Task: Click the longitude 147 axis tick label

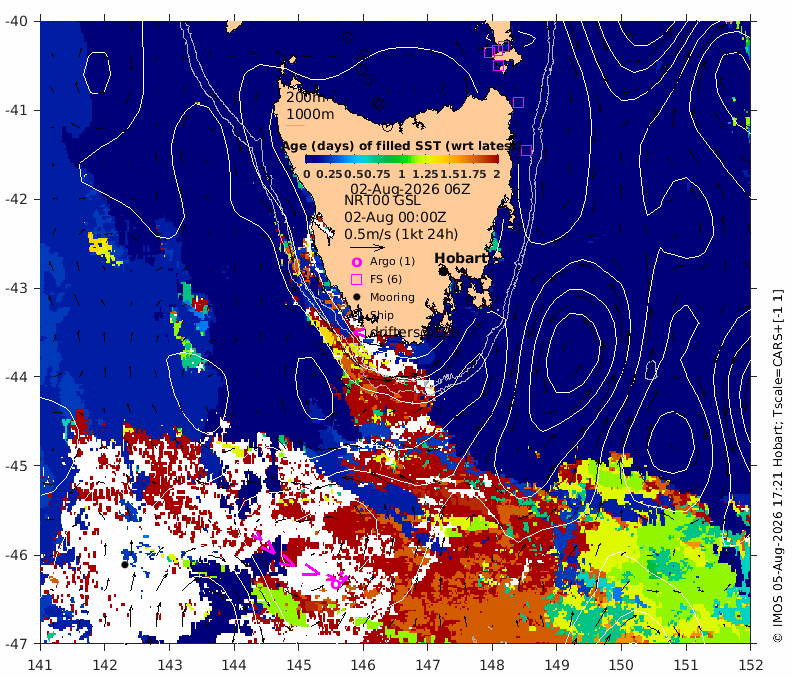Action: pos(427,664)
